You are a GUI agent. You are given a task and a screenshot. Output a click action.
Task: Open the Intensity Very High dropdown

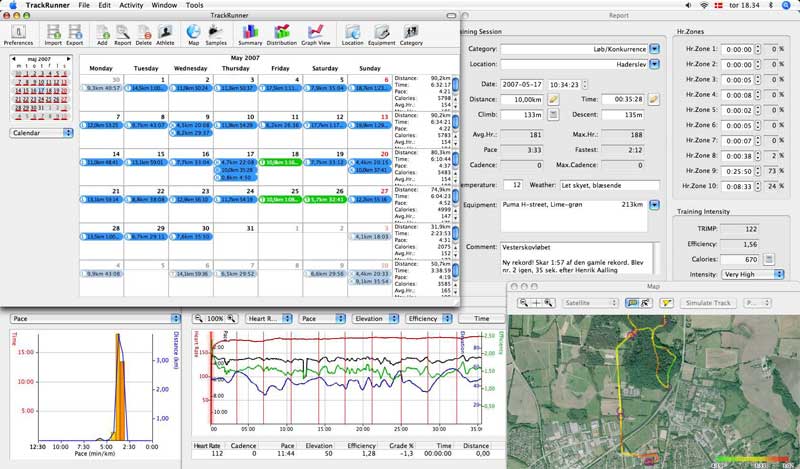coord(753,275)
